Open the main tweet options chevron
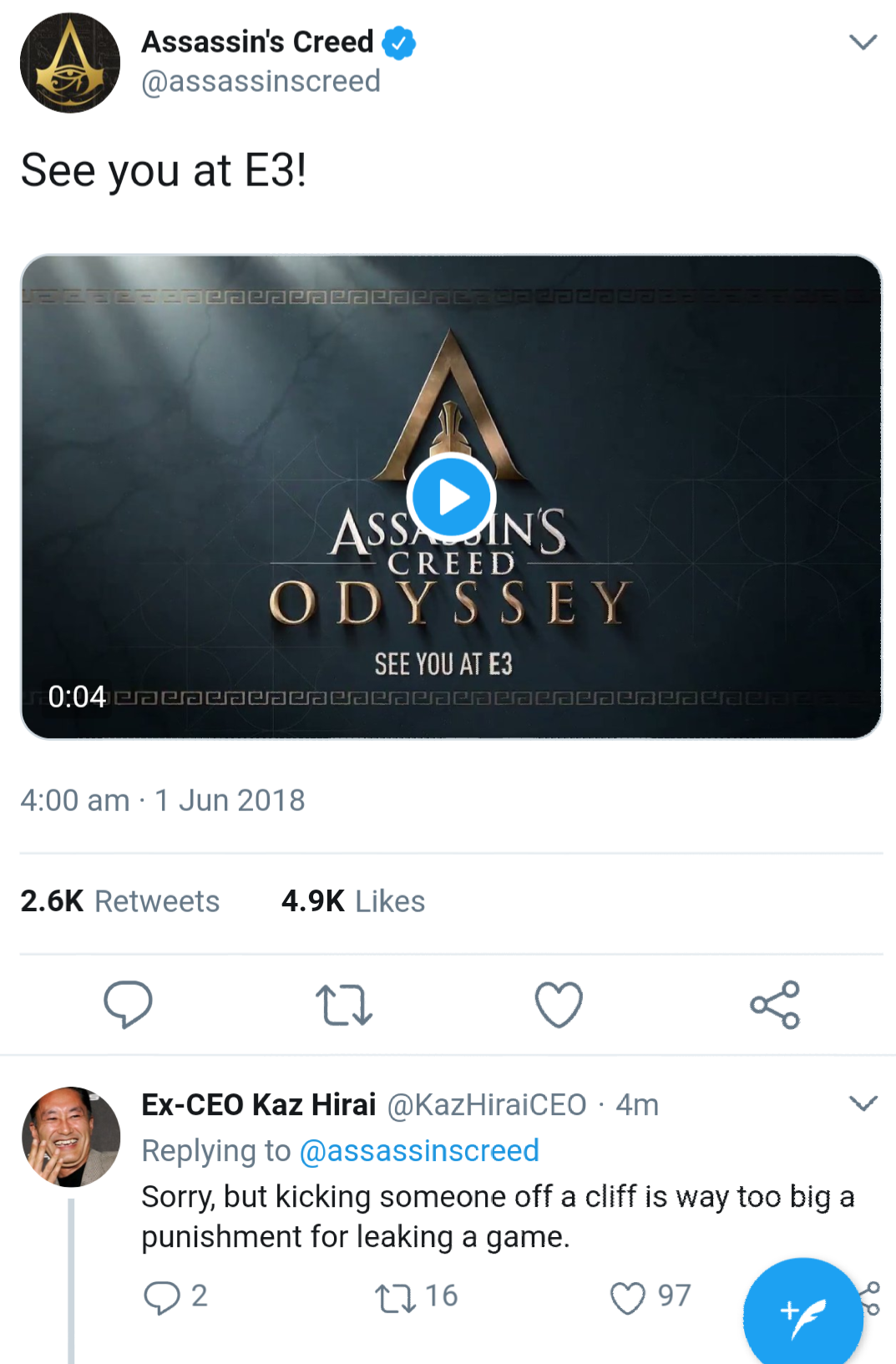 [863, 42]
